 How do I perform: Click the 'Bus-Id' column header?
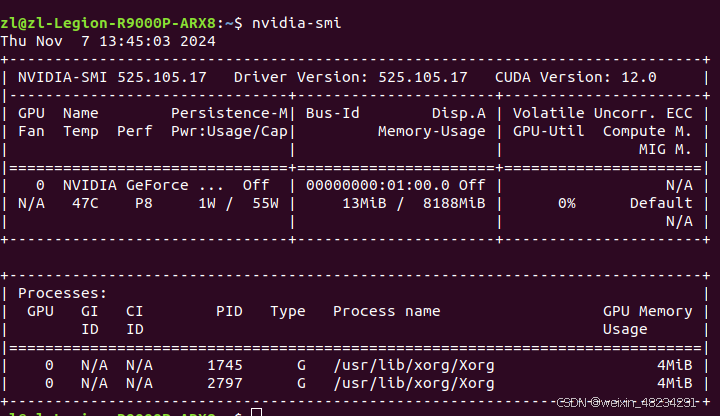coord(332,113)
